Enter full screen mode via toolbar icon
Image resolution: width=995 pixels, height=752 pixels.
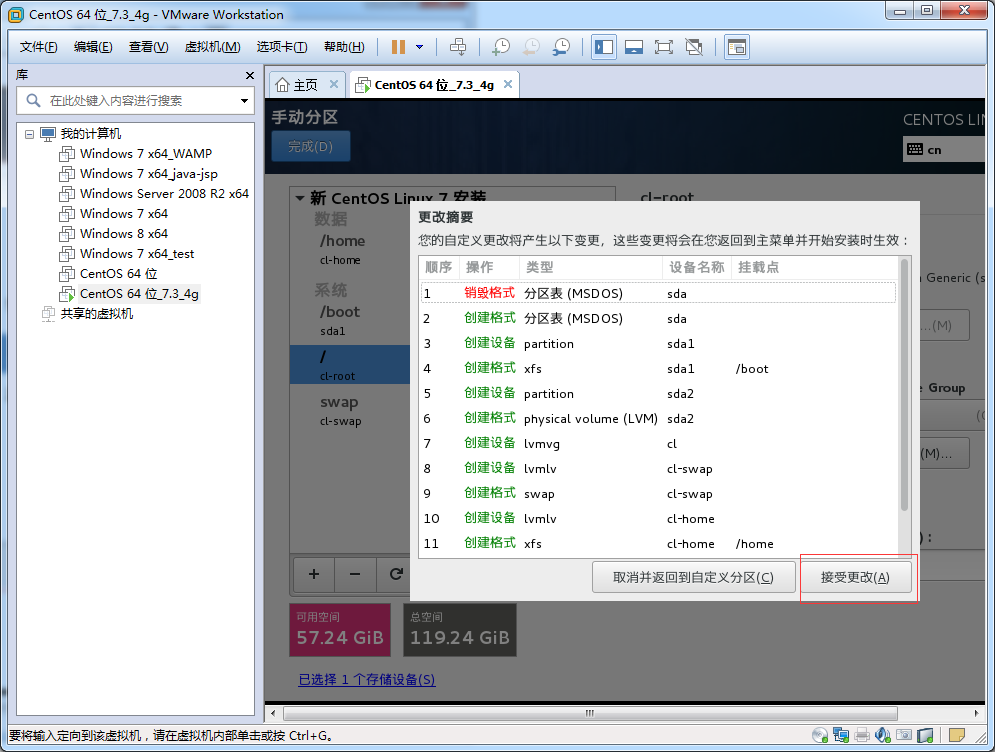[664, 47]
